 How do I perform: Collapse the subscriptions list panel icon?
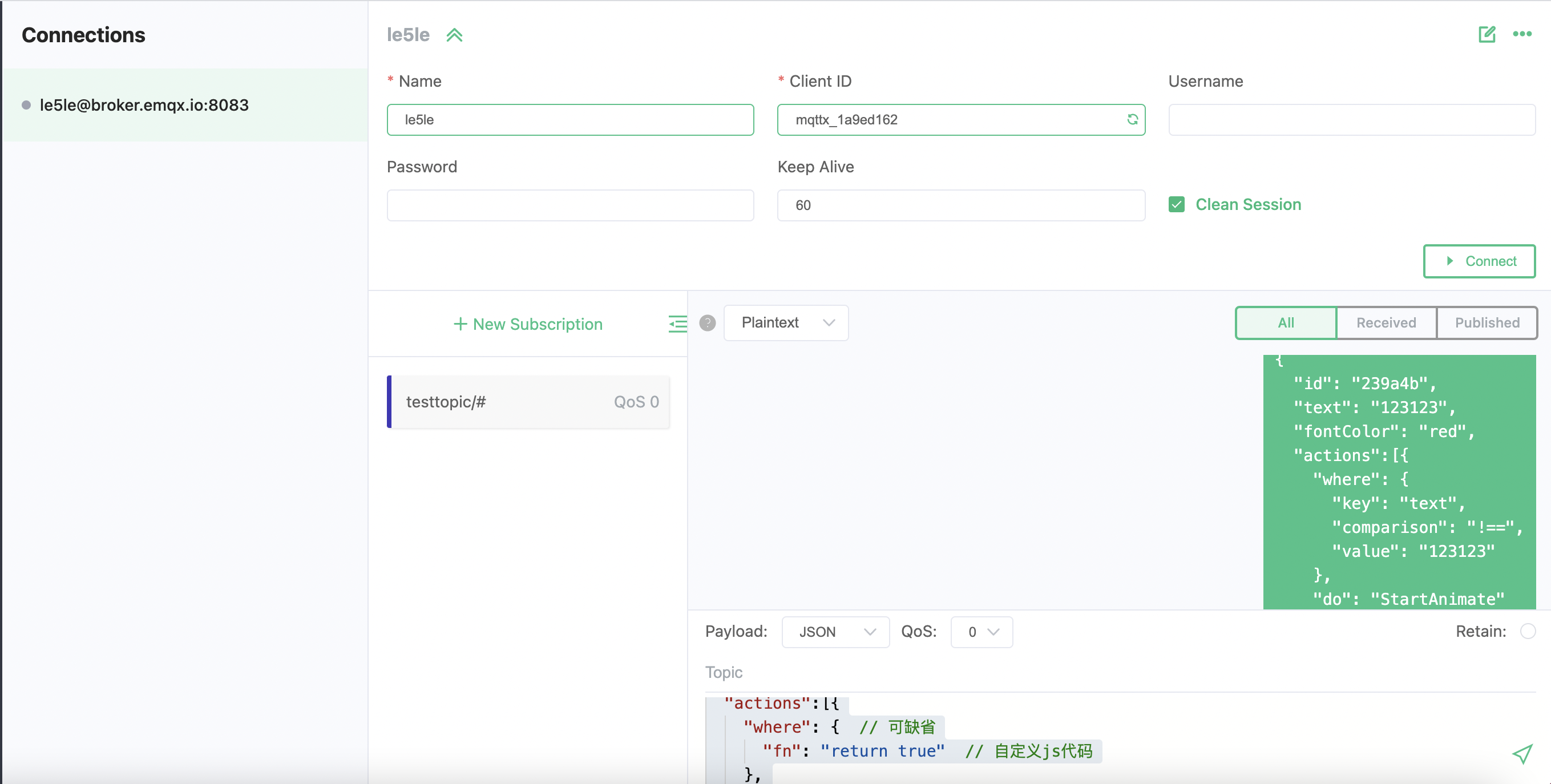pos(677,324)
